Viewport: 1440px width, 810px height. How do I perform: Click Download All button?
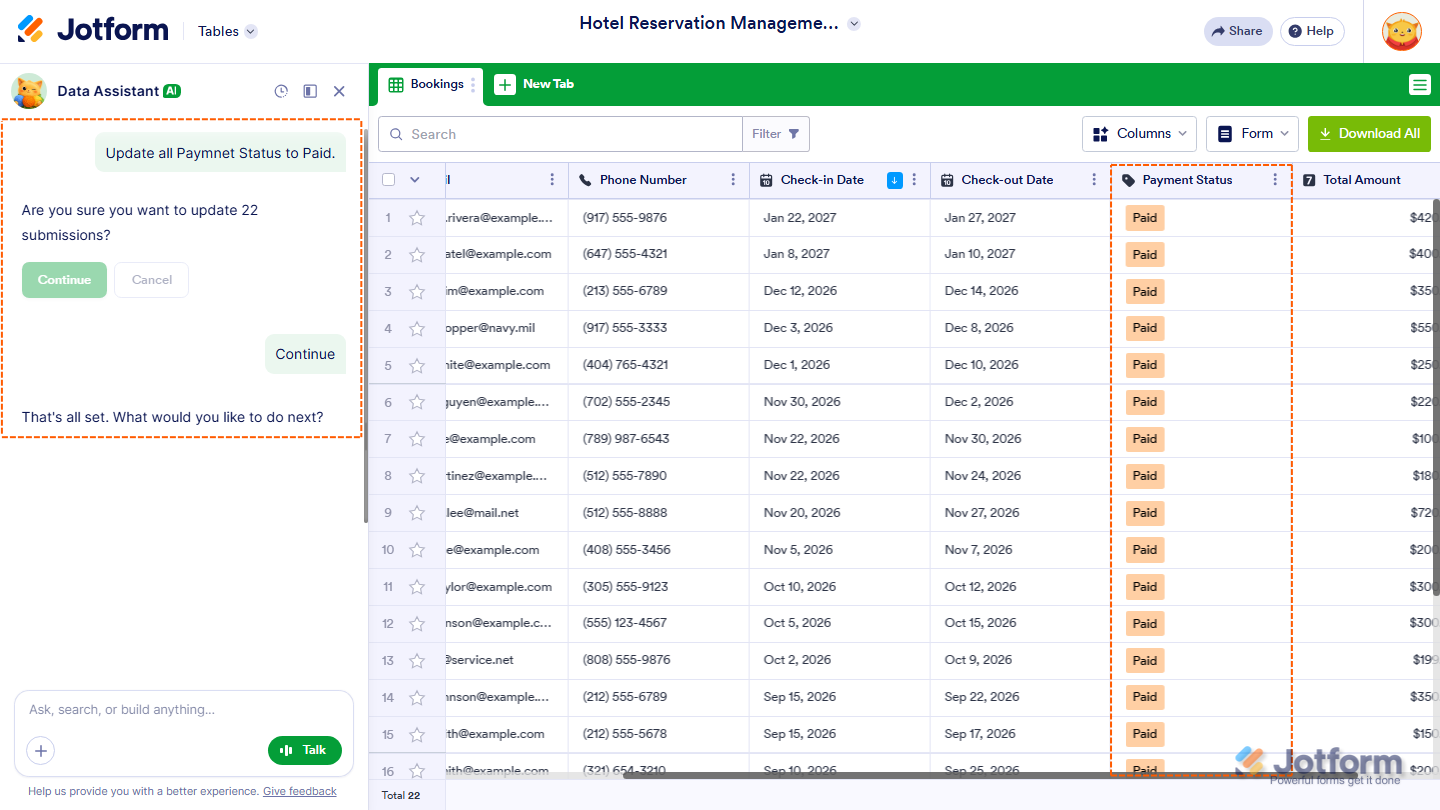[x=1369, y=134]
